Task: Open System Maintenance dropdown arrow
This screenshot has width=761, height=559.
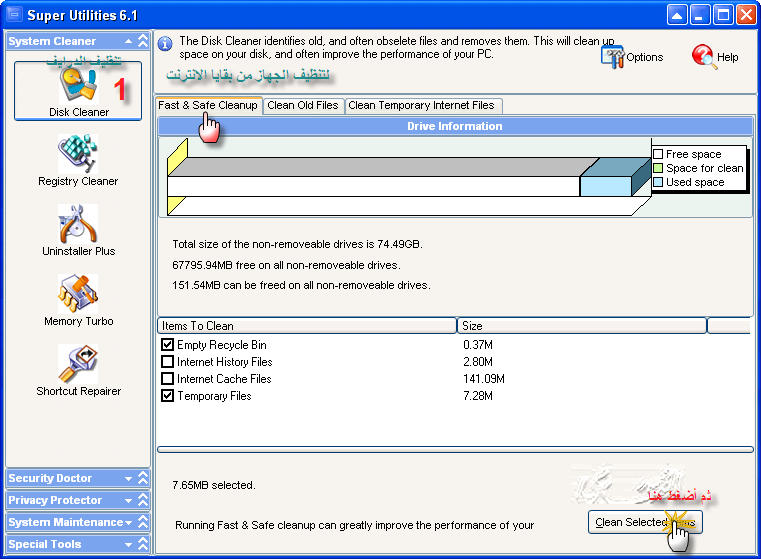Action: [x=128, y=523]
